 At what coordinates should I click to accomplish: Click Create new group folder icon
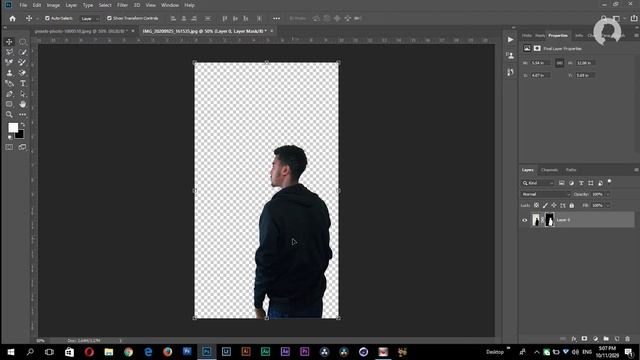[x=606, y=339]
